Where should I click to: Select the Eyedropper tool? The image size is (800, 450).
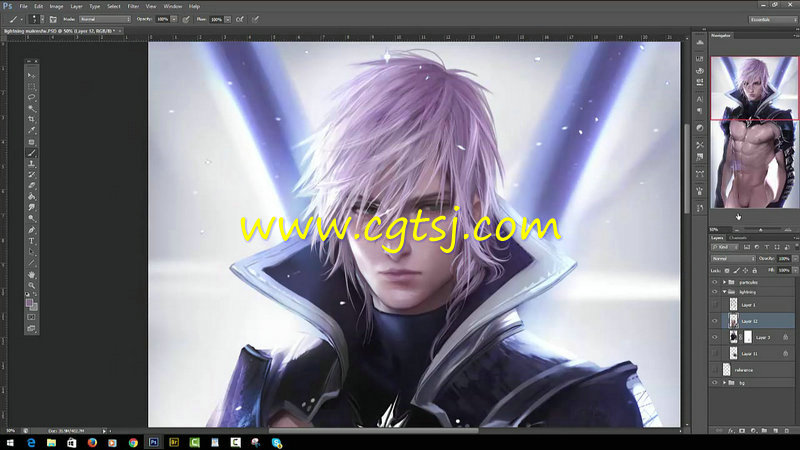pyautogui.click(x=32, y=131)
